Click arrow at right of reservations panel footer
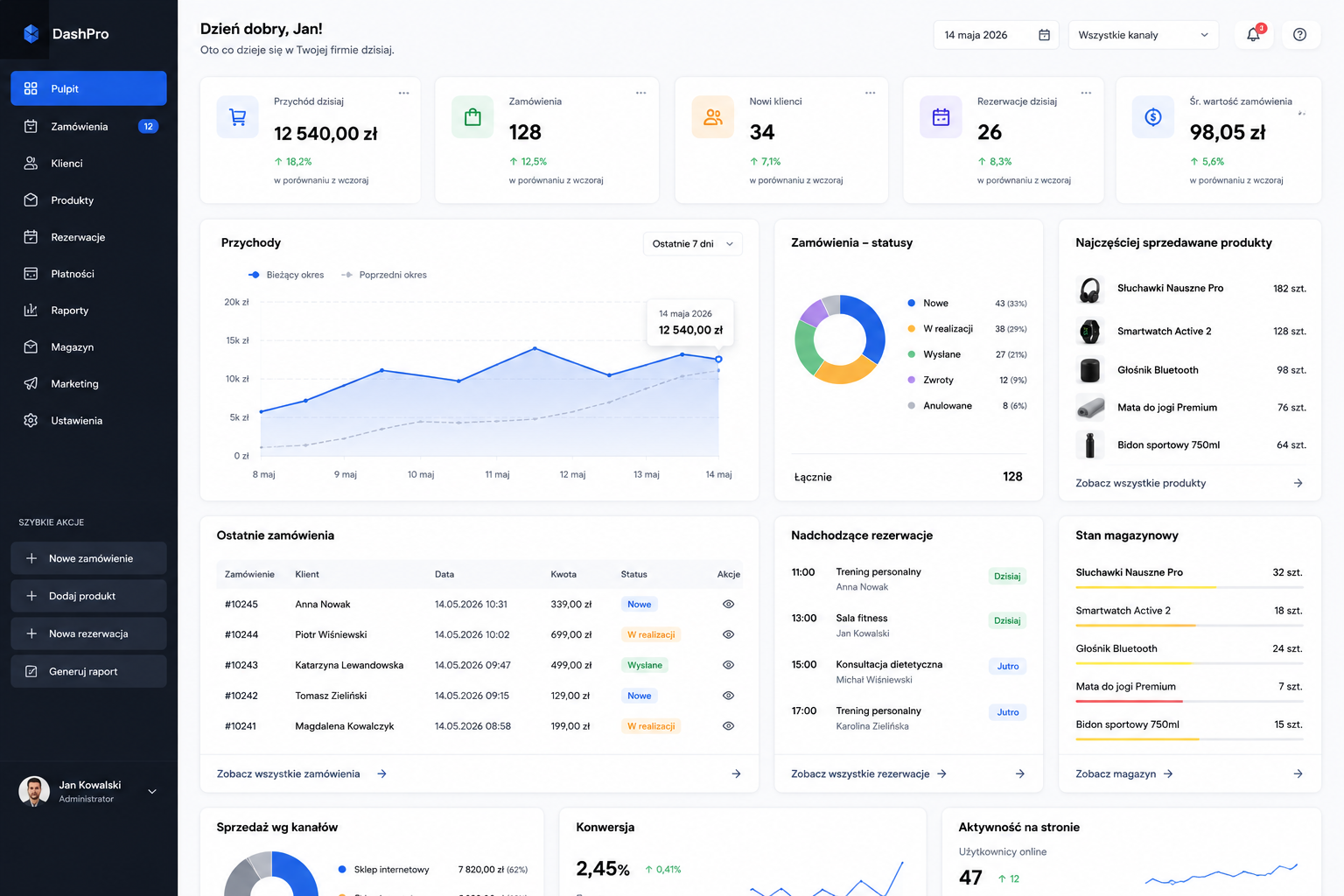 [x=1019, y=773]
